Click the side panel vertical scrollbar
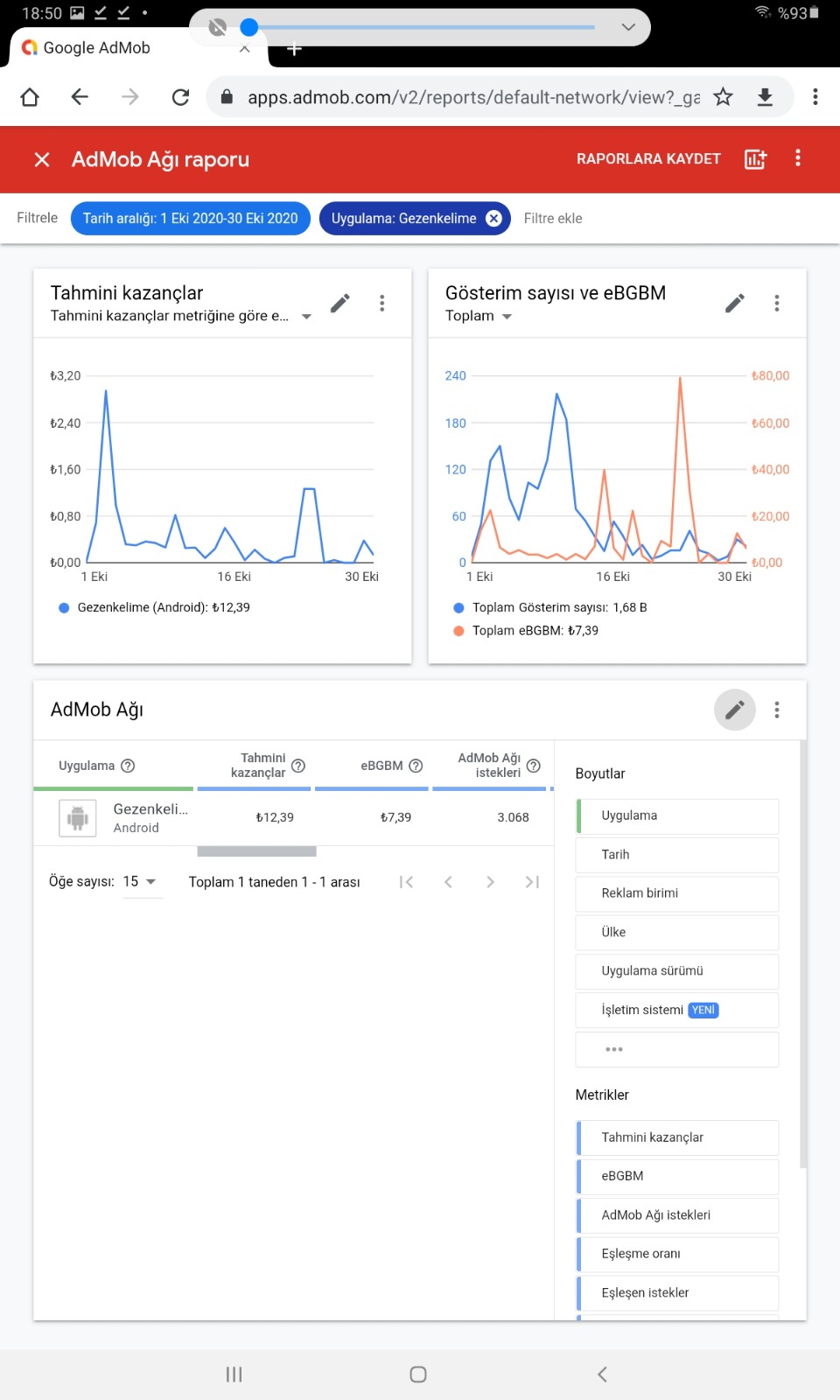The height and width of the screenshot is (1400, 840). (803, 954)
